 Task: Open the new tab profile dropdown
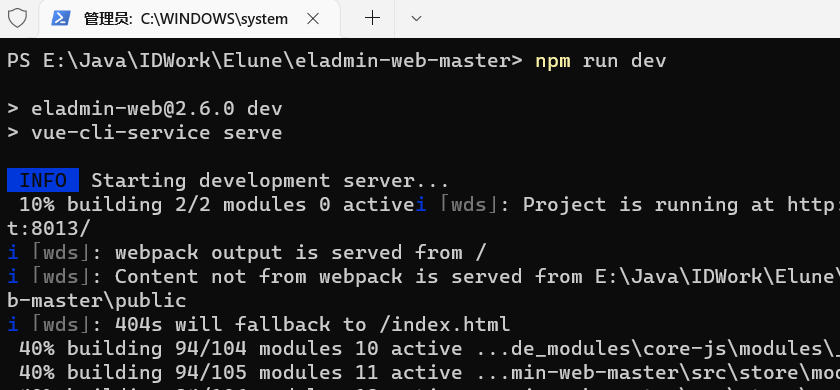(x=416, y=19)
